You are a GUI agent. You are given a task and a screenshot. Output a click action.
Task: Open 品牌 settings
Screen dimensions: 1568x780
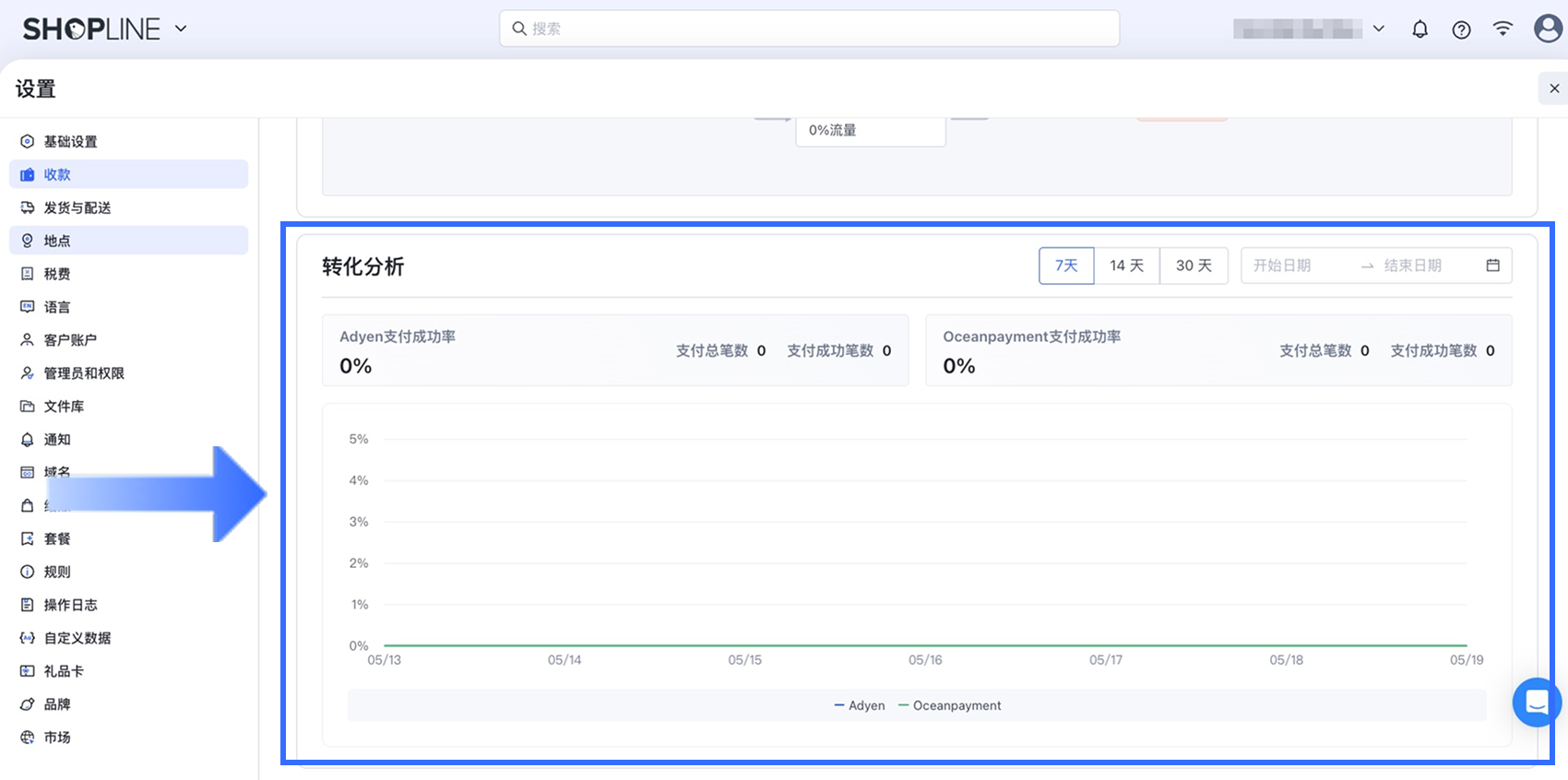click(128, 704)
